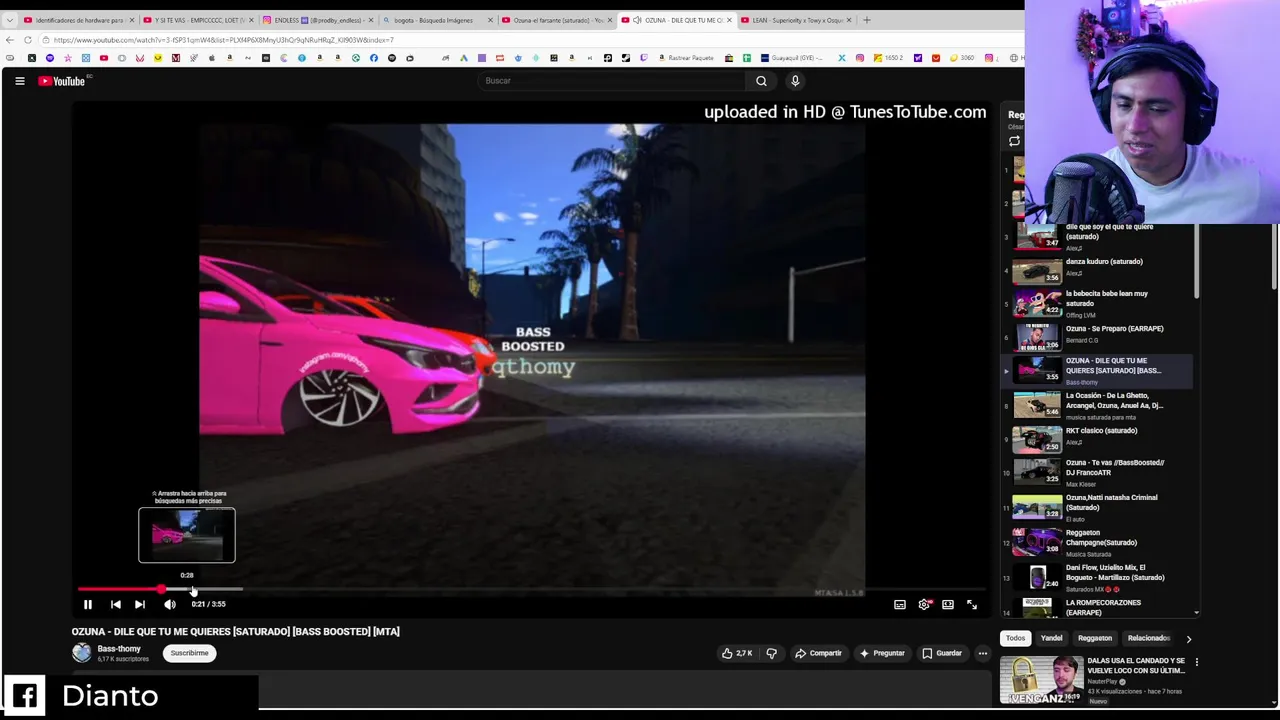Click the playlist panel scrollbar
Viewport: 1280px width, 720px height.
[x=1196, y=260]
